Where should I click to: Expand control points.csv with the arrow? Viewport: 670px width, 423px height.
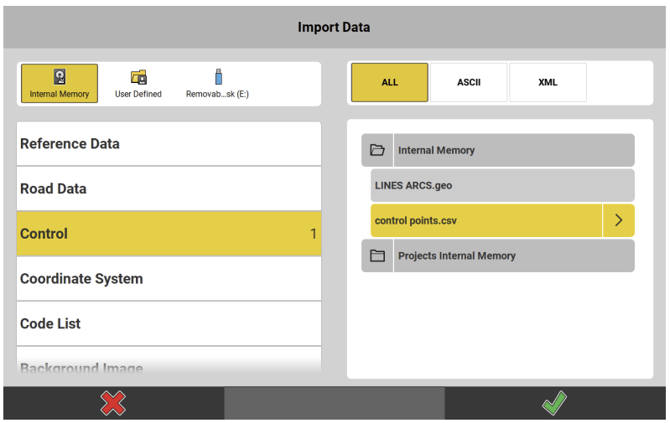click(x=618, y=221)
